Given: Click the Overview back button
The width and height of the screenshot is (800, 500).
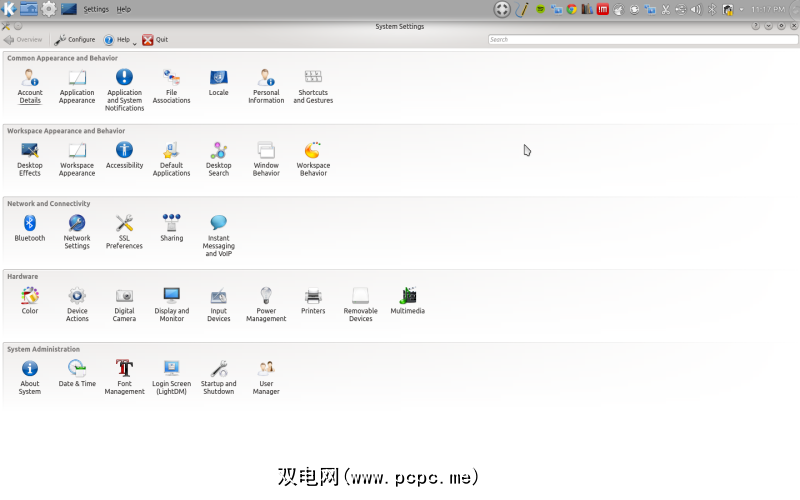Looking at the screenshot, I should [x=23, y=40].
